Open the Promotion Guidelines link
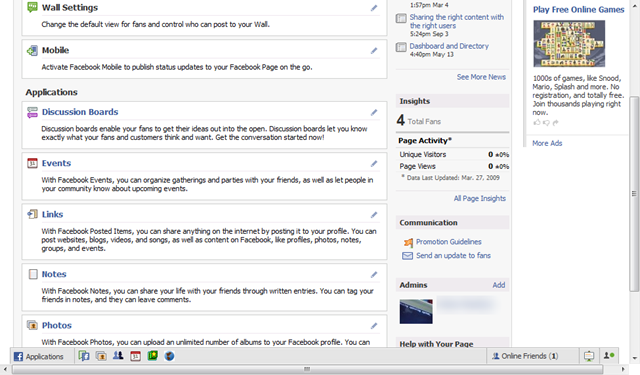The image size is (640, 375). click(x=449, y=242)
